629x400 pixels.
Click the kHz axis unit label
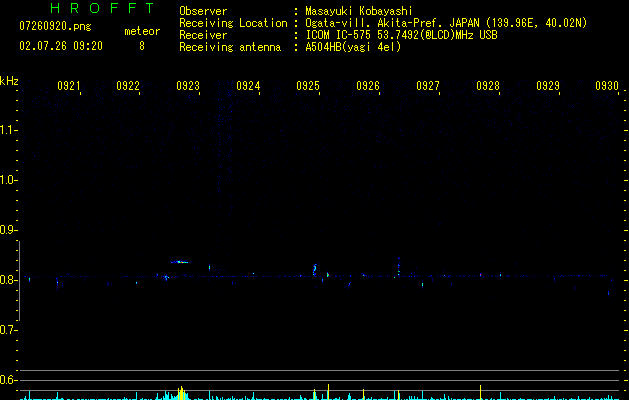(9, 81)
